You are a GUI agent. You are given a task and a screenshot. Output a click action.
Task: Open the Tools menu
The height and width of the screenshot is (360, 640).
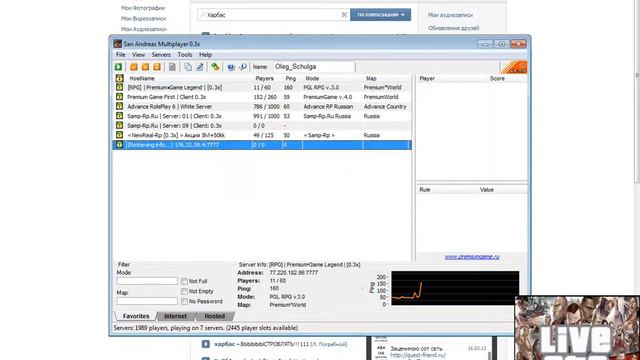coord(184,54)
